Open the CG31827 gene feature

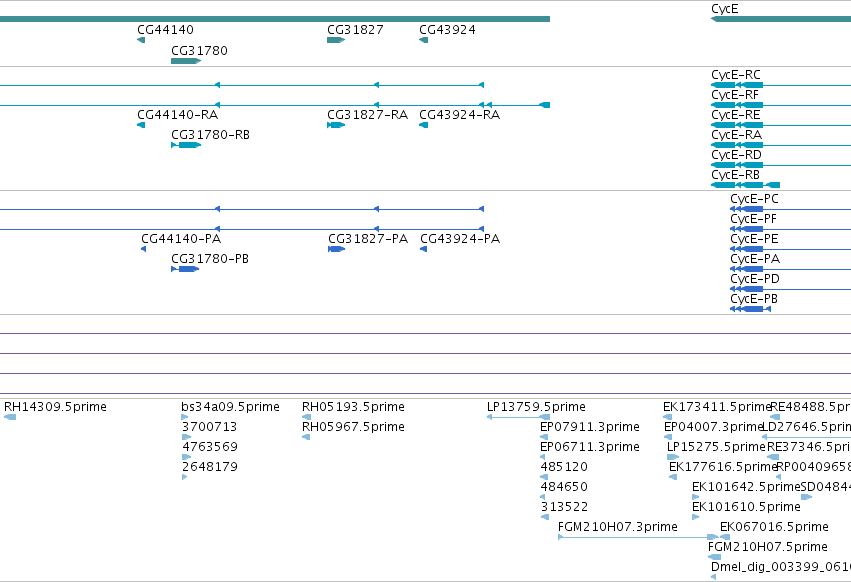(x=336, y=40)
